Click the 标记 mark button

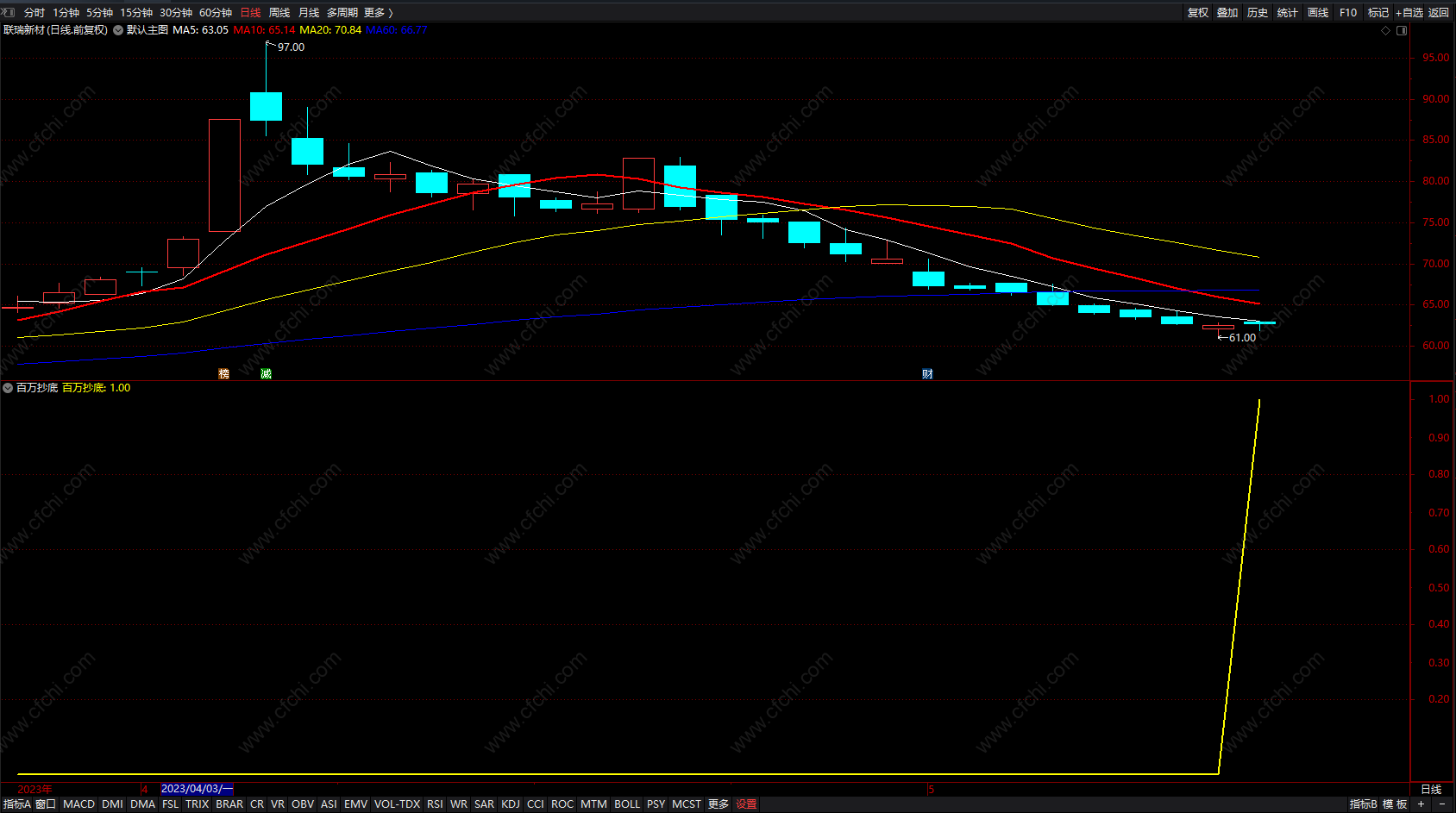coord(1378,12)
